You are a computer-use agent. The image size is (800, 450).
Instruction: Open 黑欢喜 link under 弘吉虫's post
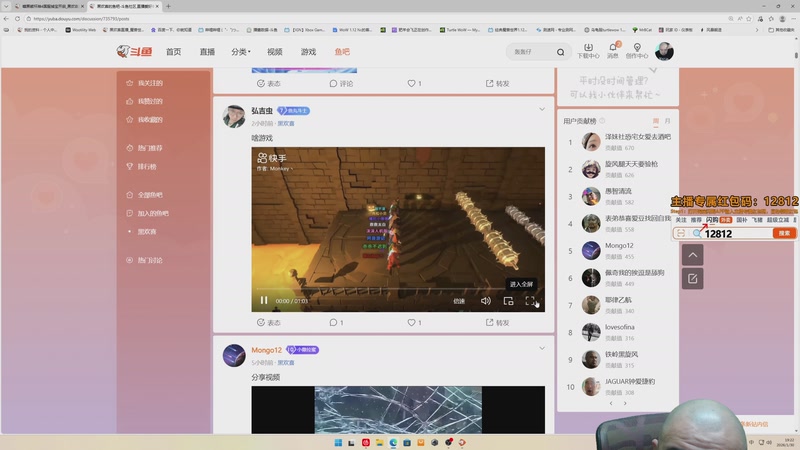click(x=286, y=123)
